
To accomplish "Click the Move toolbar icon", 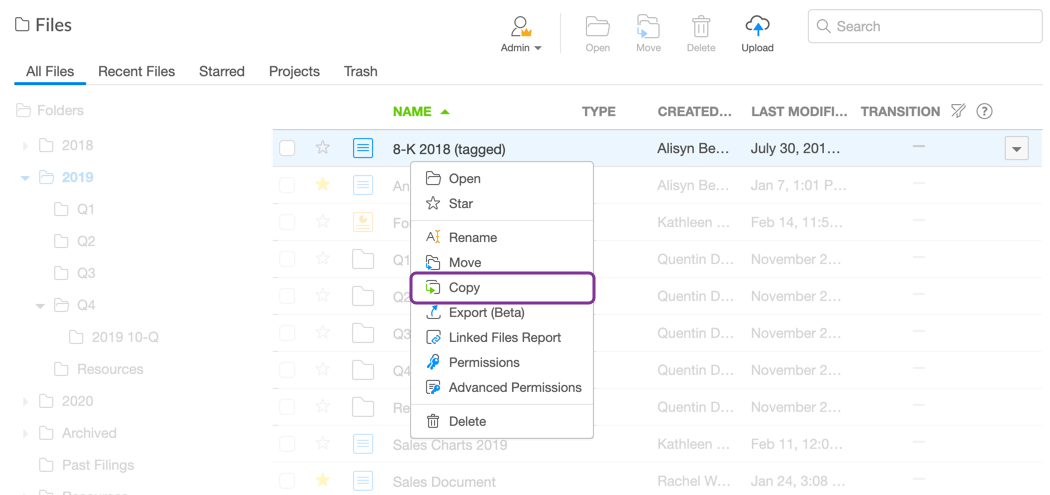I will pos(648,26).
